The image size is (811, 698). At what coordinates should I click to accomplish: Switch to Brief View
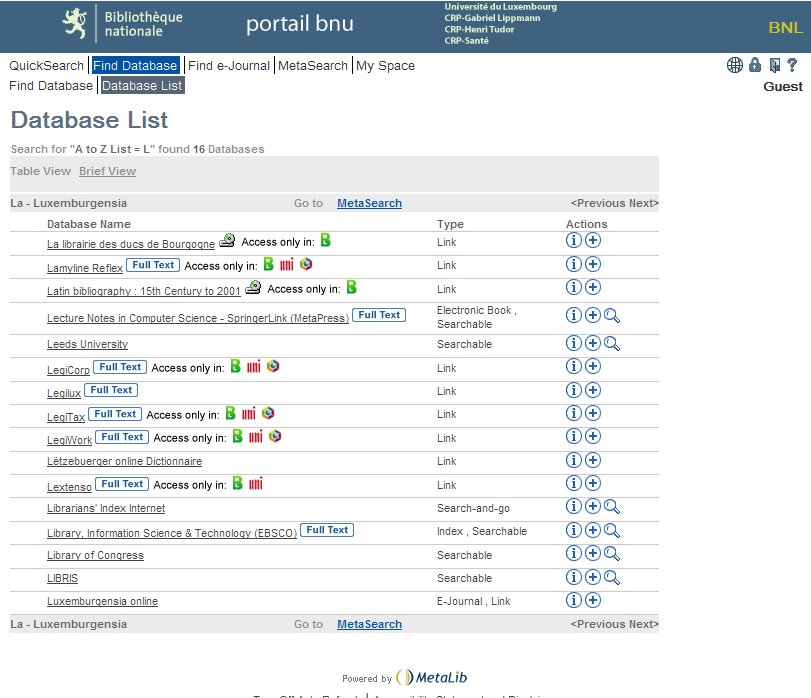[108, 171]
